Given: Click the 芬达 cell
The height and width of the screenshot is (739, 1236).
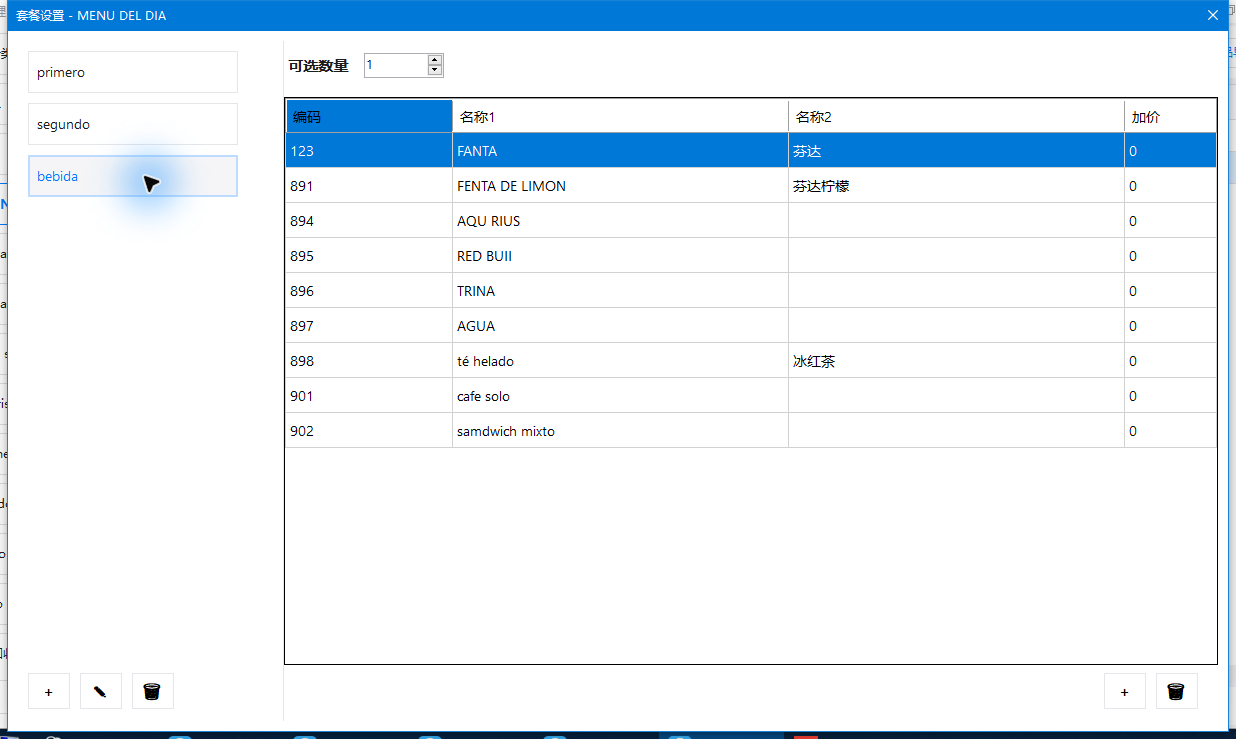Looking at the screenshot, I should coord(956,151).
